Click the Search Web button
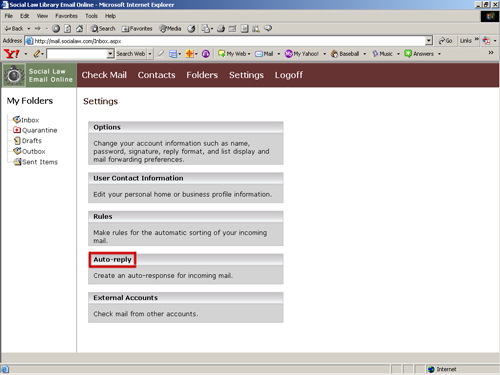The image size is (500, 375). click(x=131, y=54)
